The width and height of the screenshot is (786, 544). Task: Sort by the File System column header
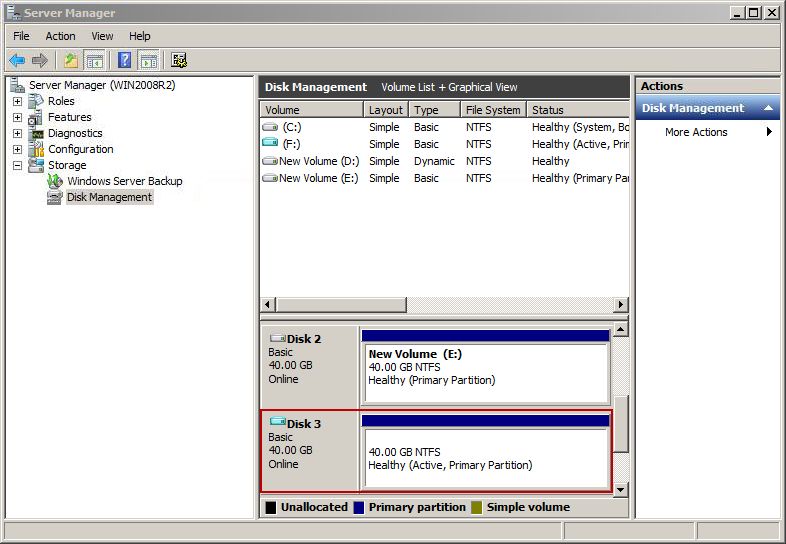coord(493,110)
